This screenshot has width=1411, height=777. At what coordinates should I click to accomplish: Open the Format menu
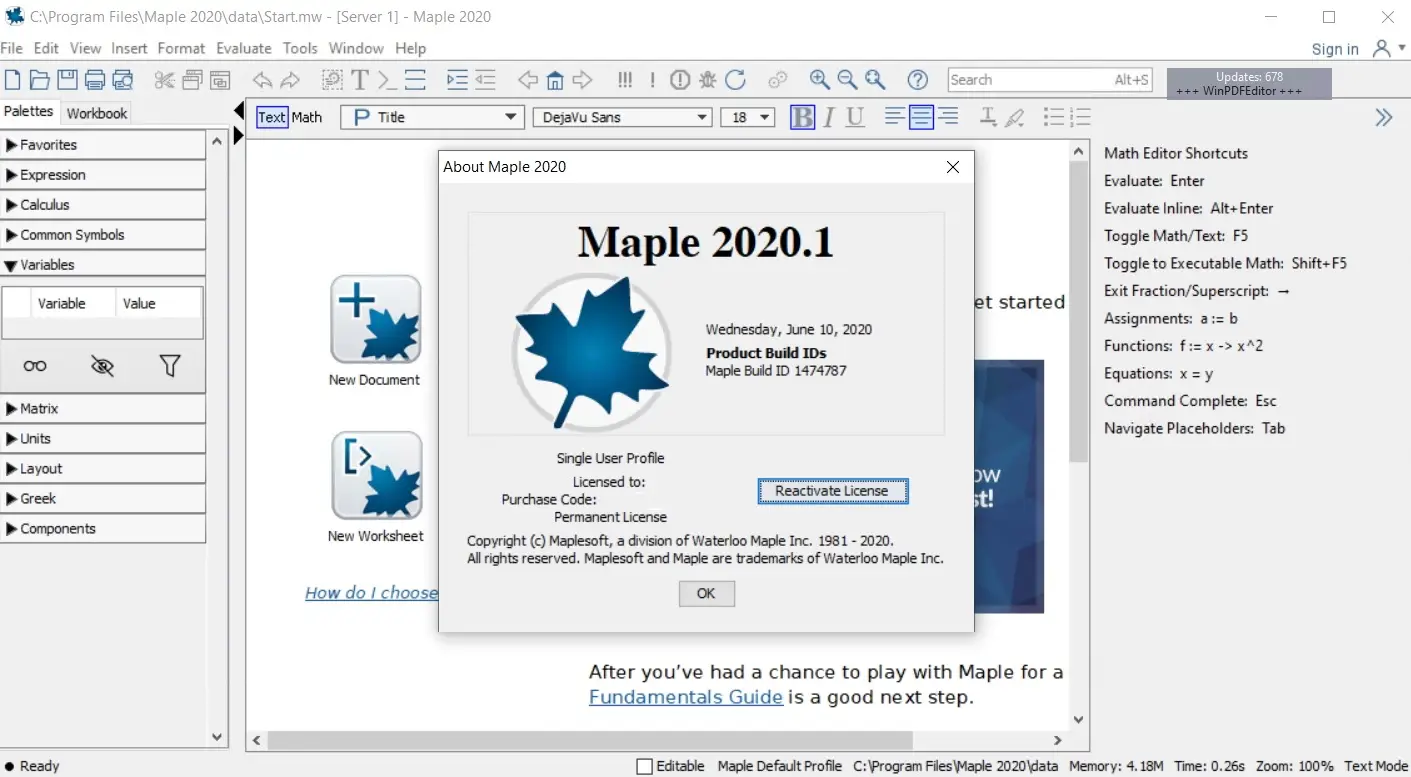pyautogui.click(x=181, y=48)
